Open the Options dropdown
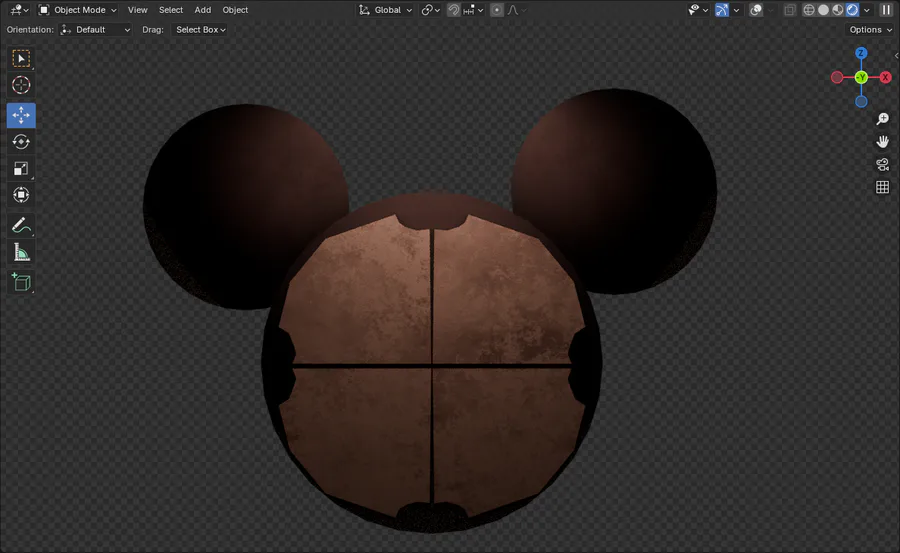 click(x=871, y=30)
